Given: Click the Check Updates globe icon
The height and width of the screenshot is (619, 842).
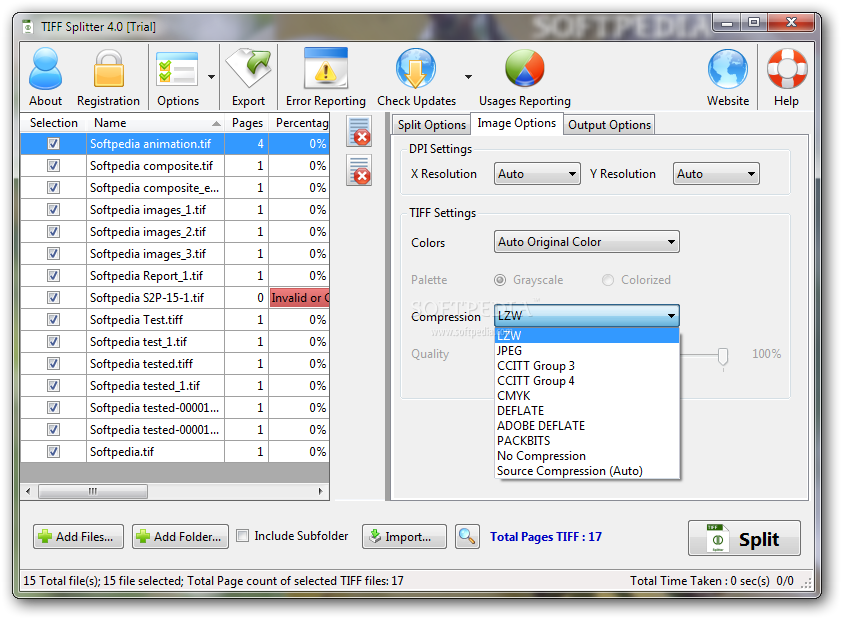Looking at the screenshot, I should (x=416, y=77).
